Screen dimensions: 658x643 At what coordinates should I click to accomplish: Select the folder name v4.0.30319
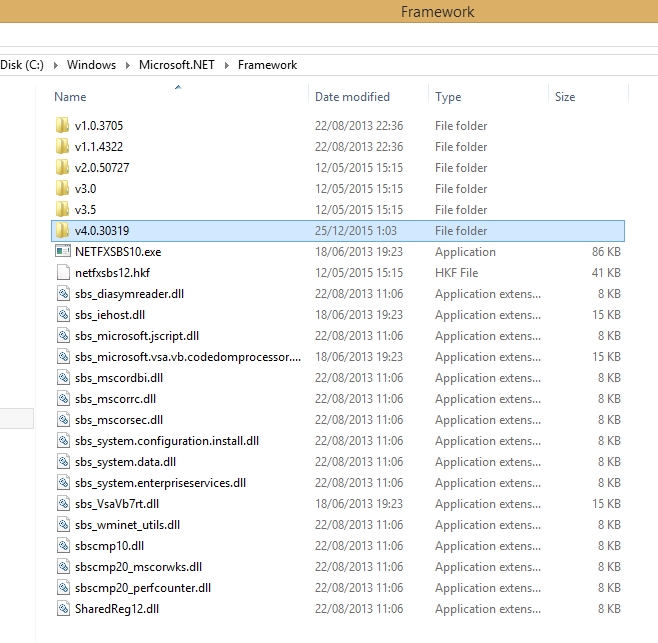102,231
